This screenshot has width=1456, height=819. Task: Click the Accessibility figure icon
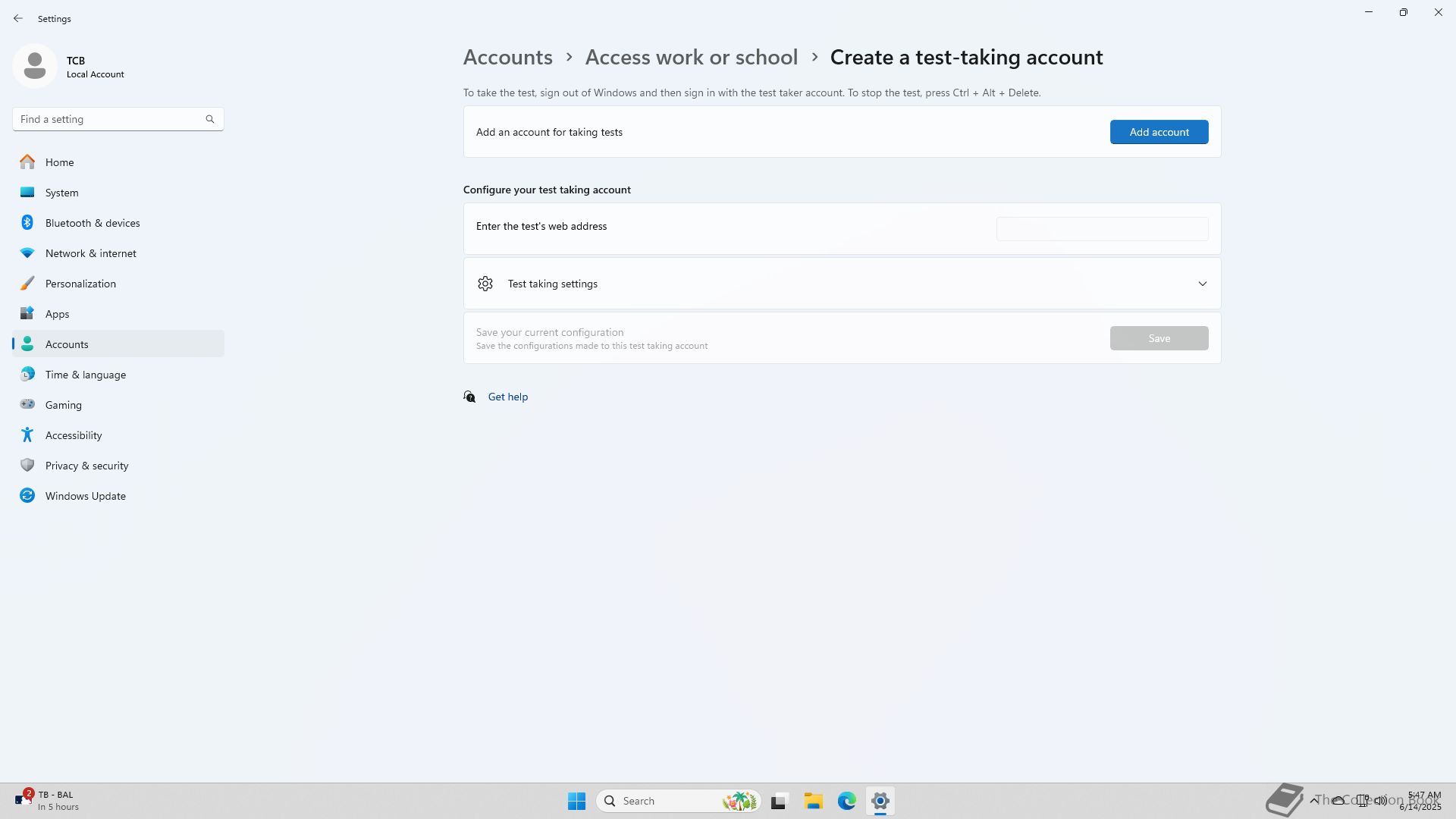(x=27, y=435)
